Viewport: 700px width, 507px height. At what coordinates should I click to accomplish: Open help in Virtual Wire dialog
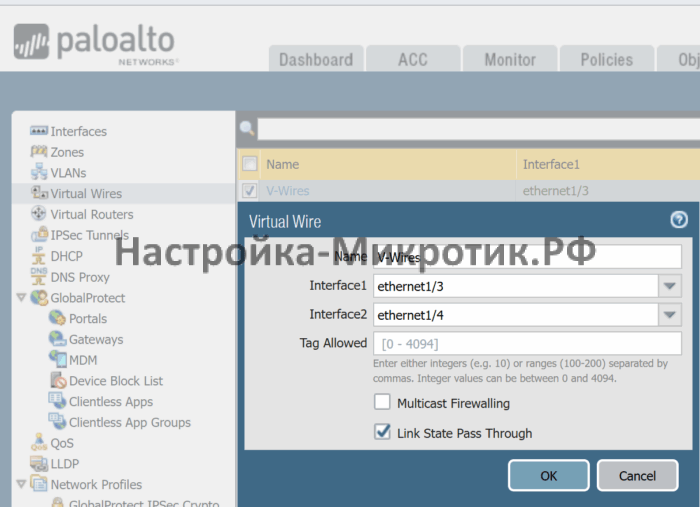coord(679,220)
